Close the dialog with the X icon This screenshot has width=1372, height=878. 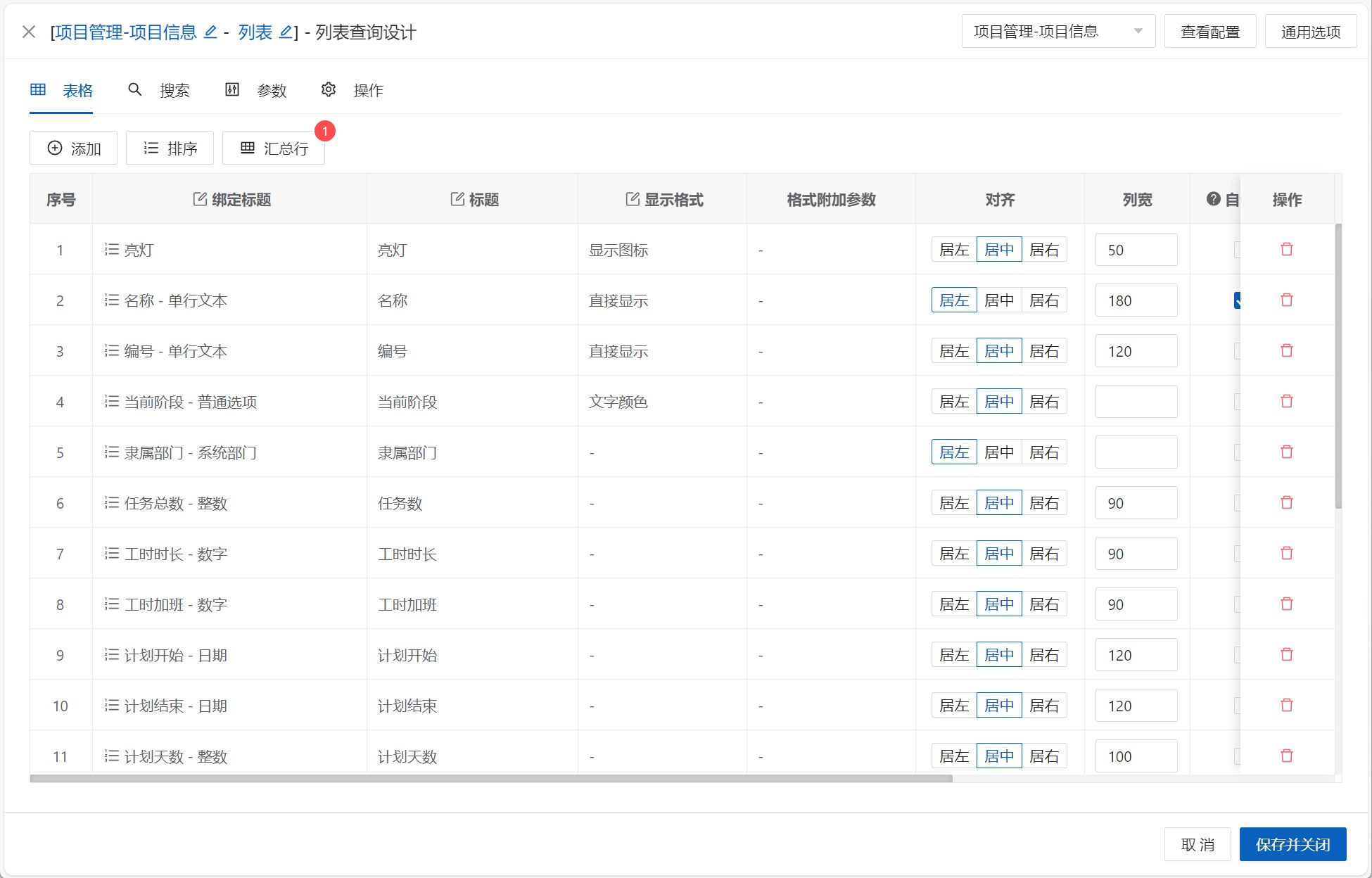point(29,32)
